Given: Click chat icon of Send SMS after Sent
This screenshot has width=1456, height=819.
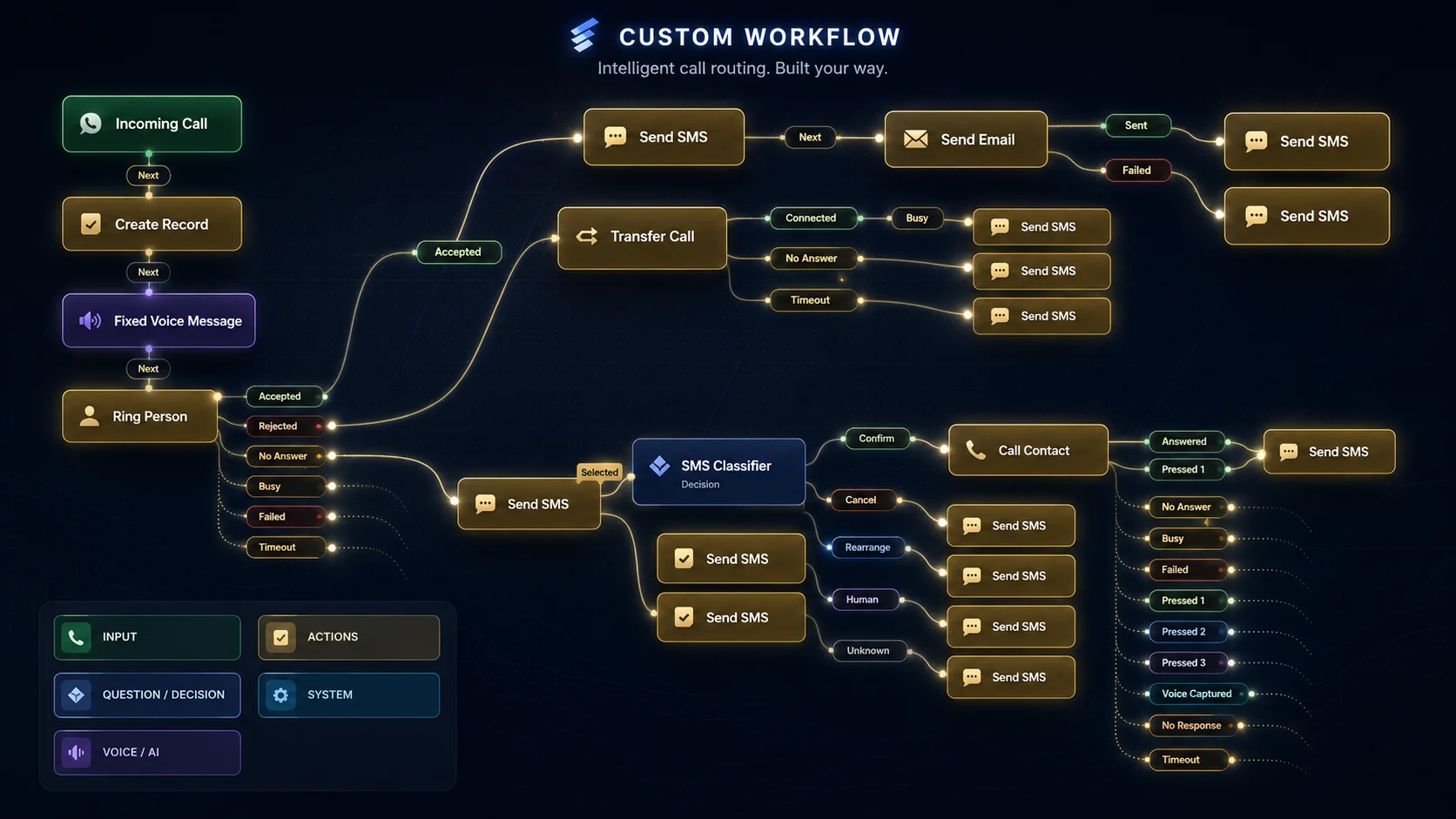Looking at the screenshot, I should [x=1256, y=141].
